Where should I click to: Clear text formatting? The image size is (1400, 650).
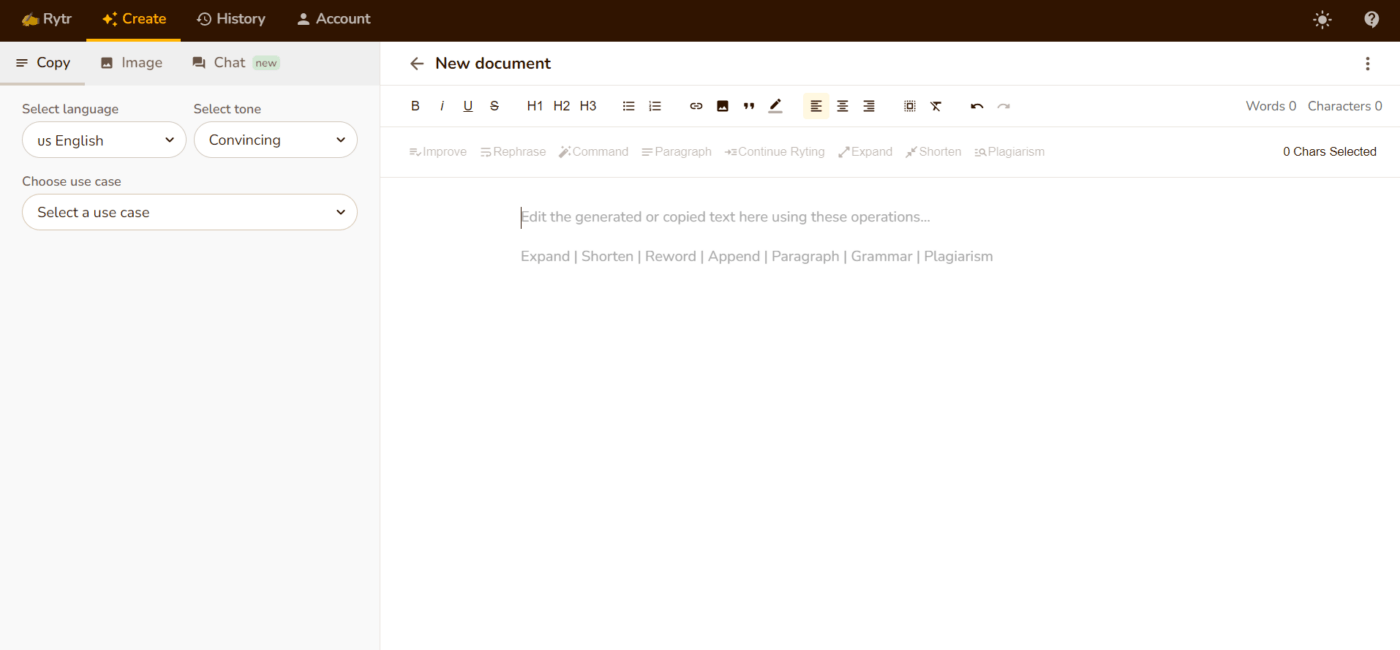pyautogui.click(x=936, y=106)
